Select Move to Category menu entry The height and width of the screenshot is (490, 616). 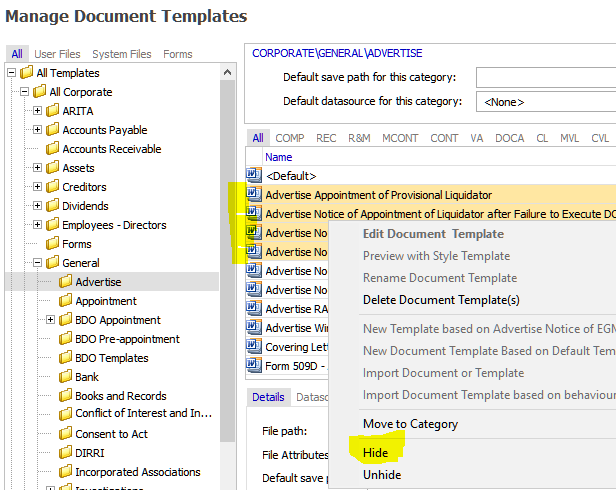tap(410, 424)
